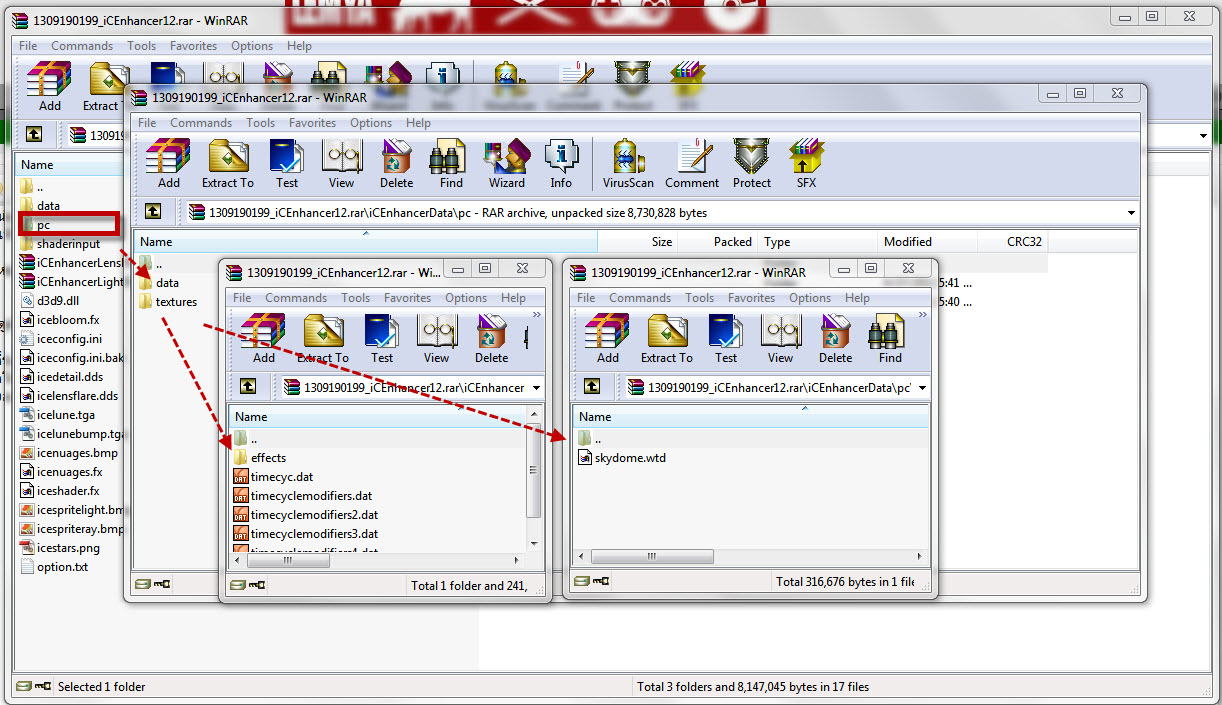
Task: Open Tools menu in the Wizard toolbar window
Action: pos(260,123)
